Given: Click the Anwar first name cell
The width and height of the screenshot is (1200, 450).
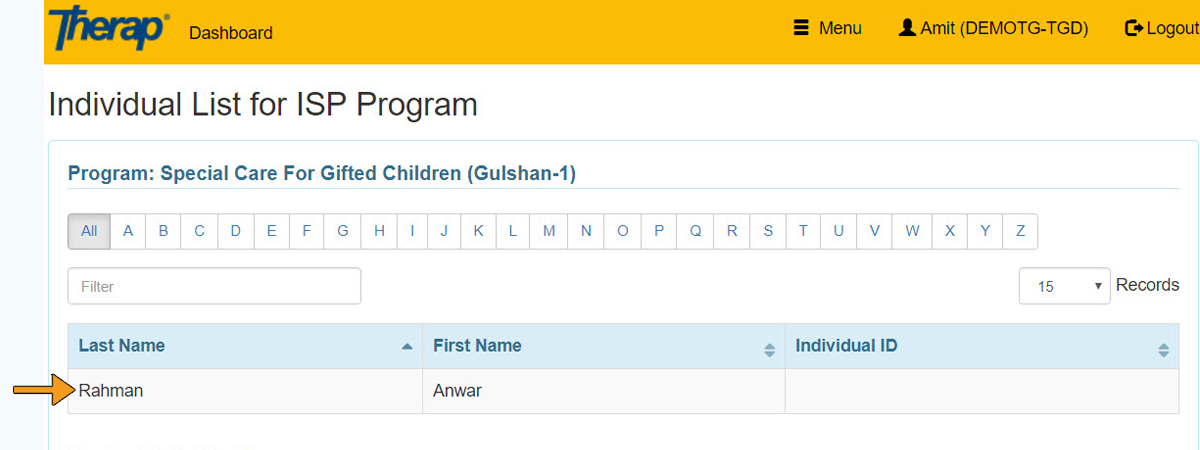Looking at the screenshot, I should pyautogui.click(x=457, y=391).
